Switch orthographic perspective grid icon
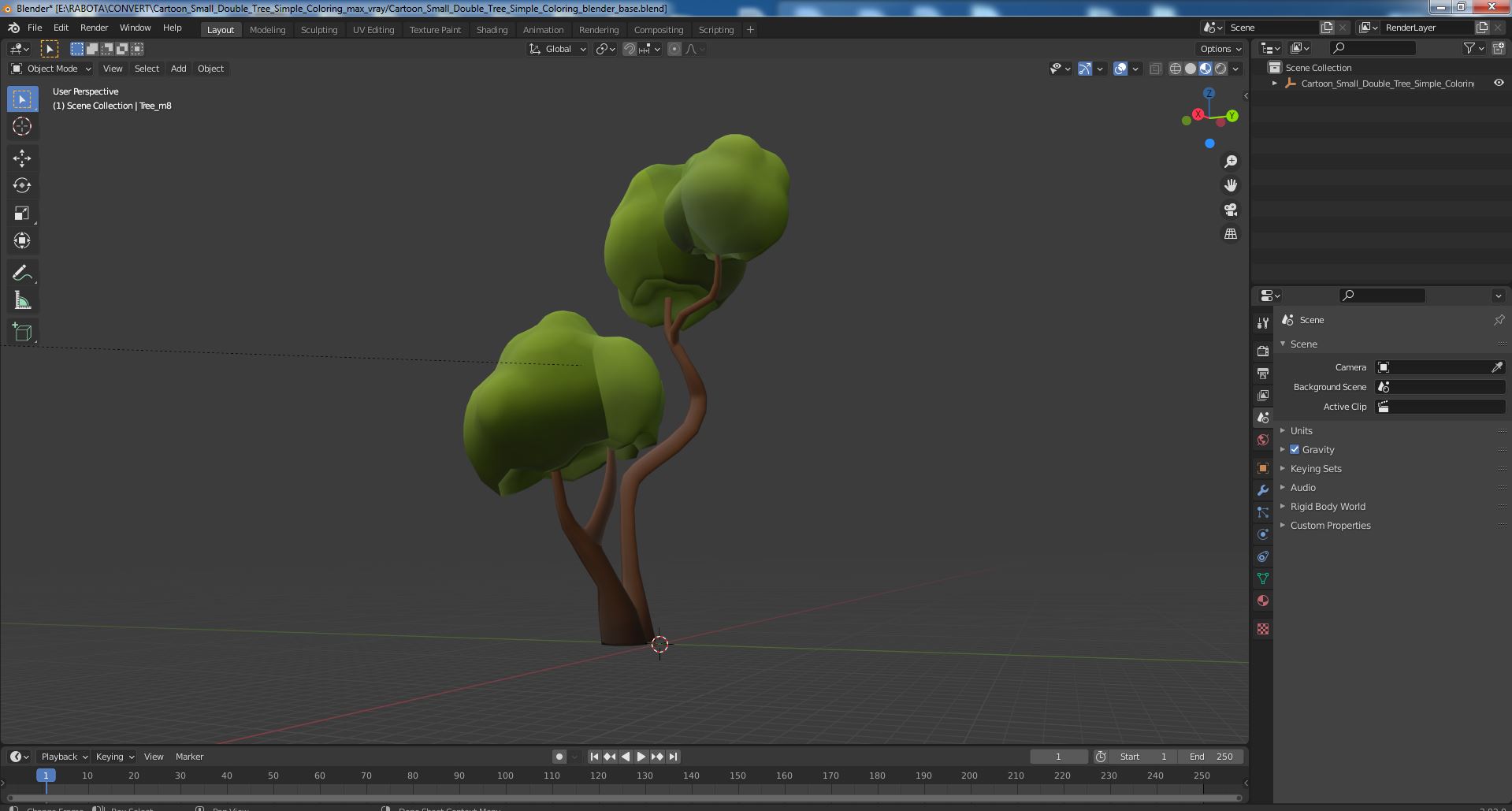This screenshot has height=811, width=1512. [1231, 234]
